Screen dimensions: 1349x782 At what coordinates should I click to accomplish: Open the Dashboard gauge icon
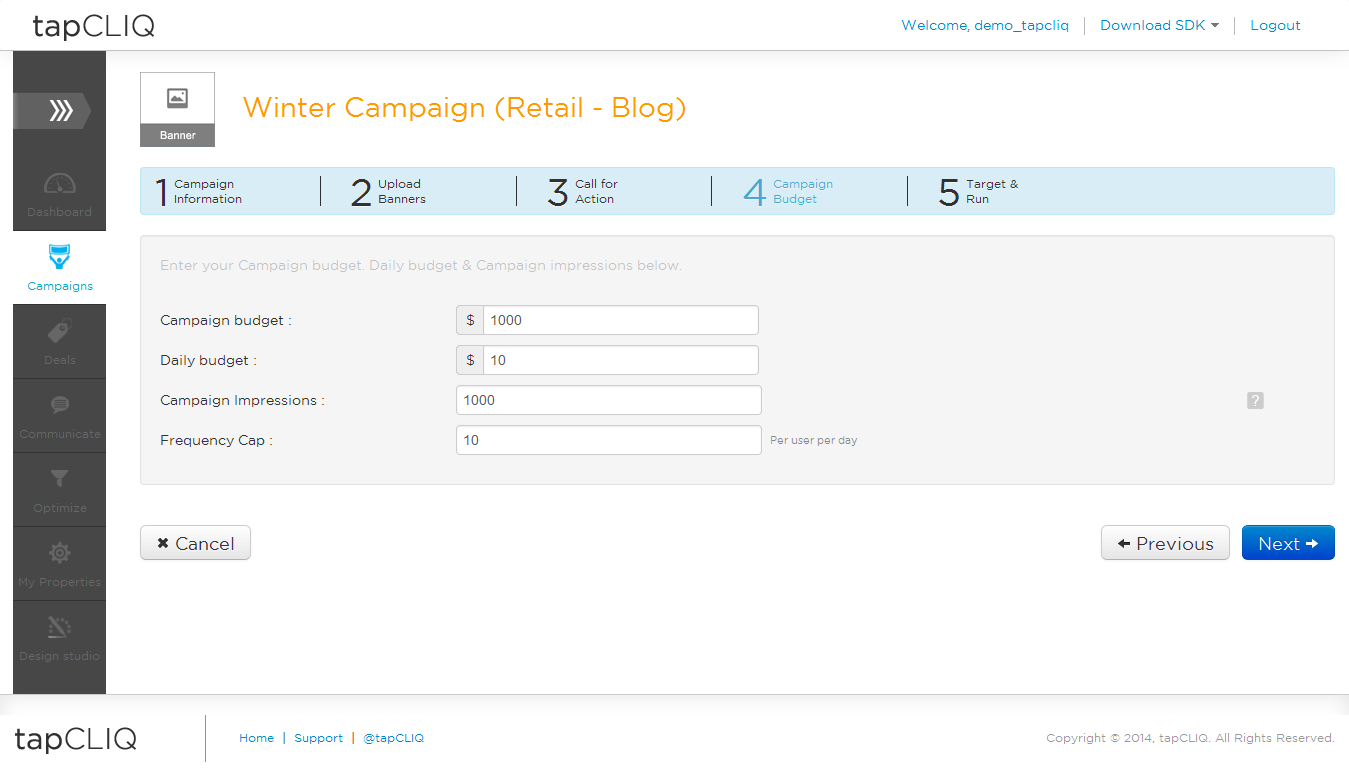coord(60,185)
